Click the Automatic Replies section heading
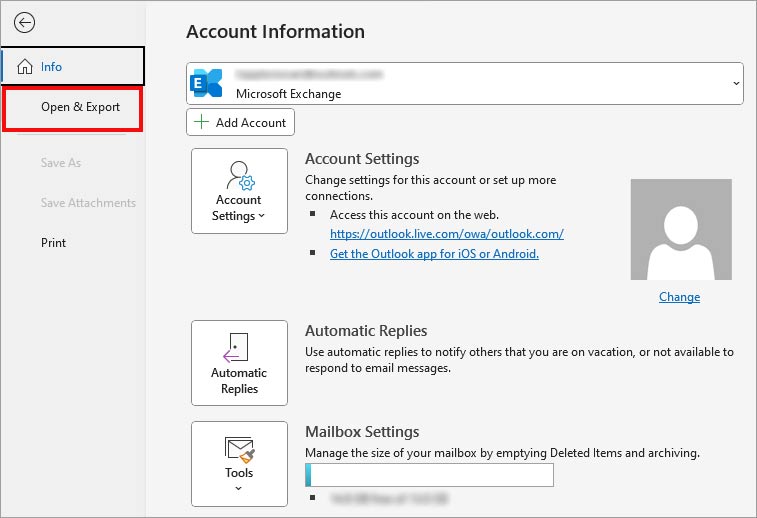 (366, 331)
